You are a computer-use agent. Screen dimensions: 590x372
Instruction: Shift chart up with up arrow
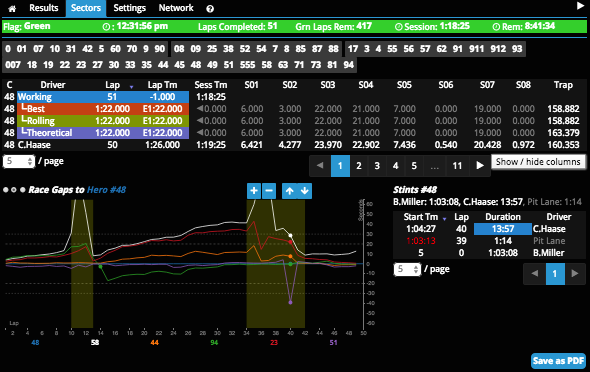tap(289, 191)
